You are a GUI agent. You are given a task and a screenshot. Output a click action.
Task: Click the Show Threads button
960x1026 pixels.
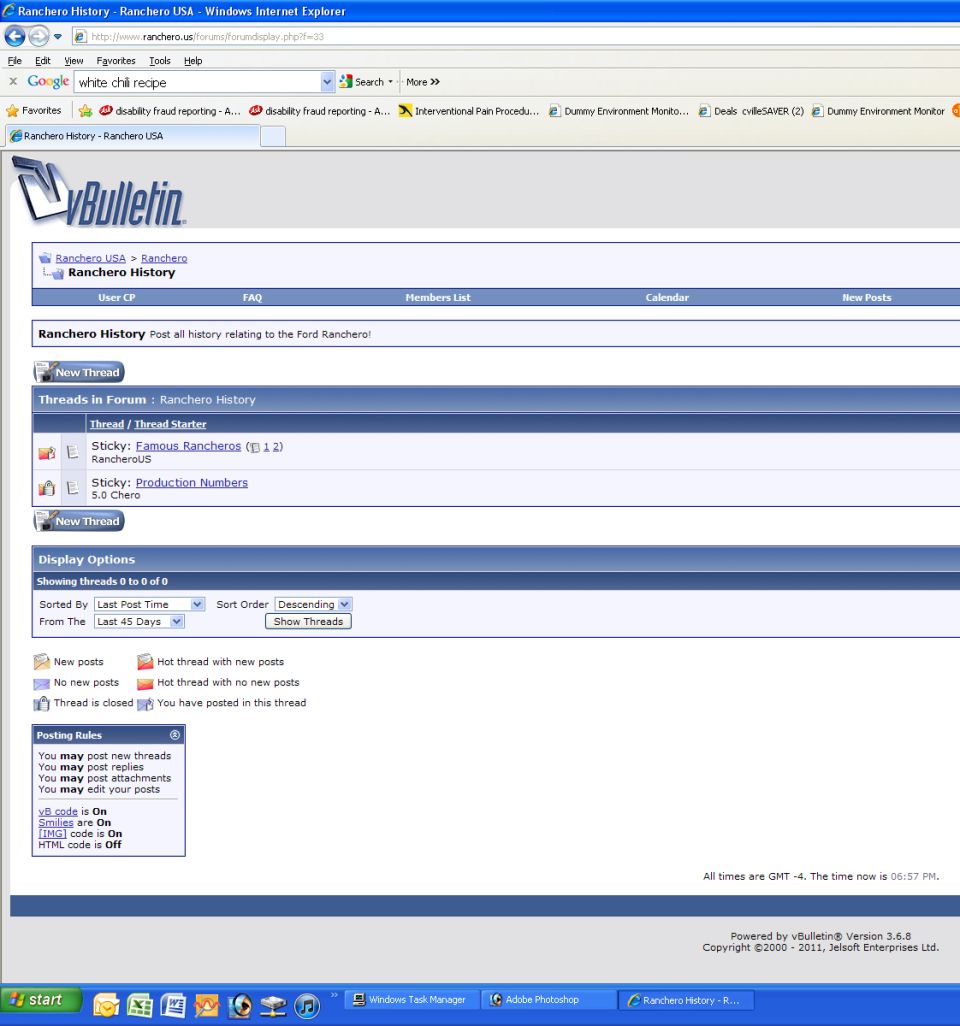point(308,621)
